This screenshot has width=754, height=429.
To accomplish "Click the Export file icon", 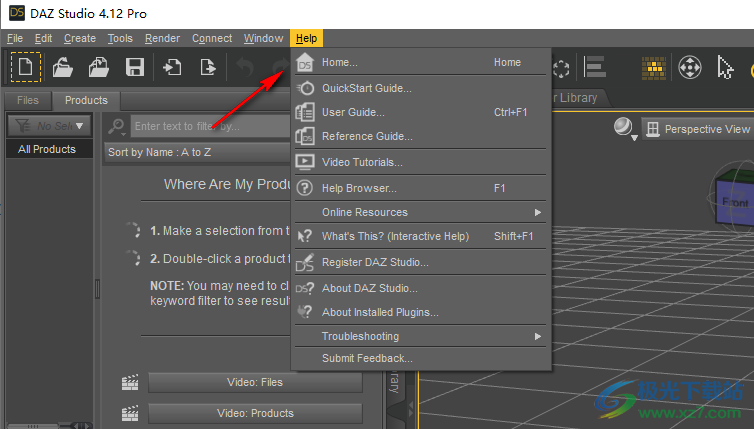I will (208, 67).
